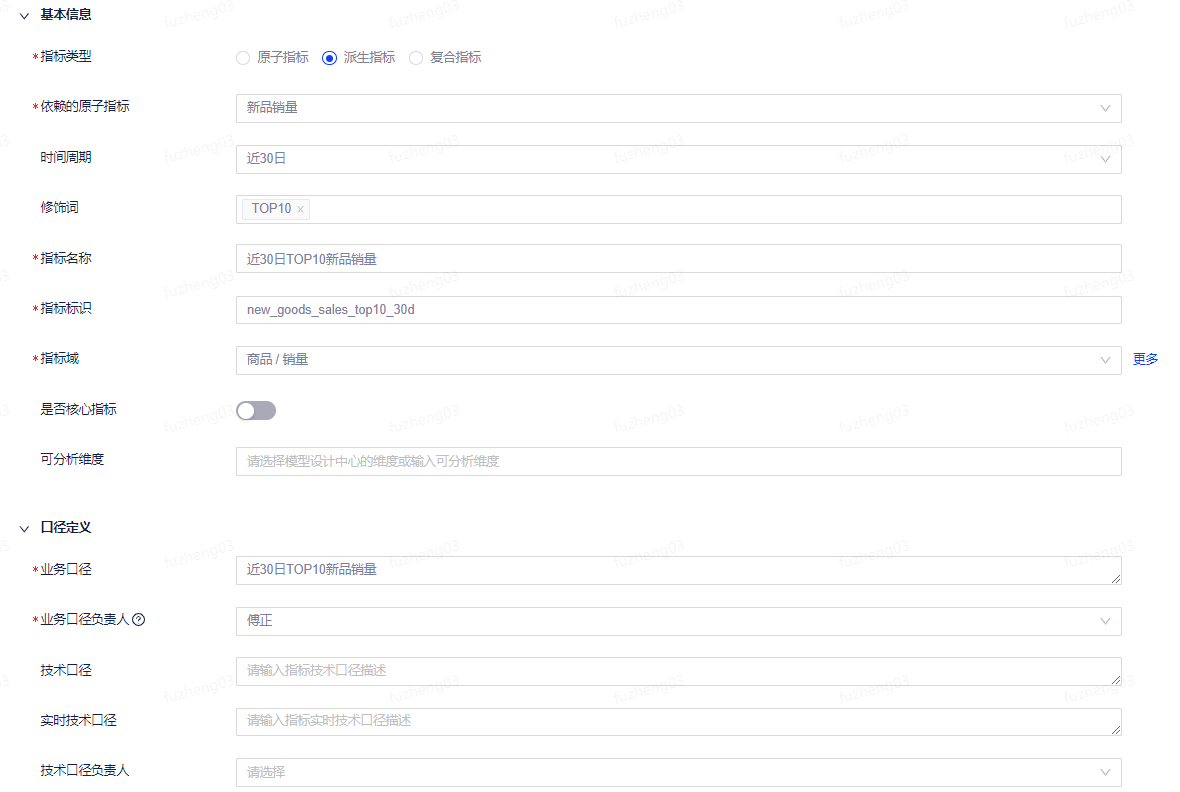Remove the TOP10 tag in 修饰词
The height and width of the screenshot is (792, 1180).
click(300, 209)
